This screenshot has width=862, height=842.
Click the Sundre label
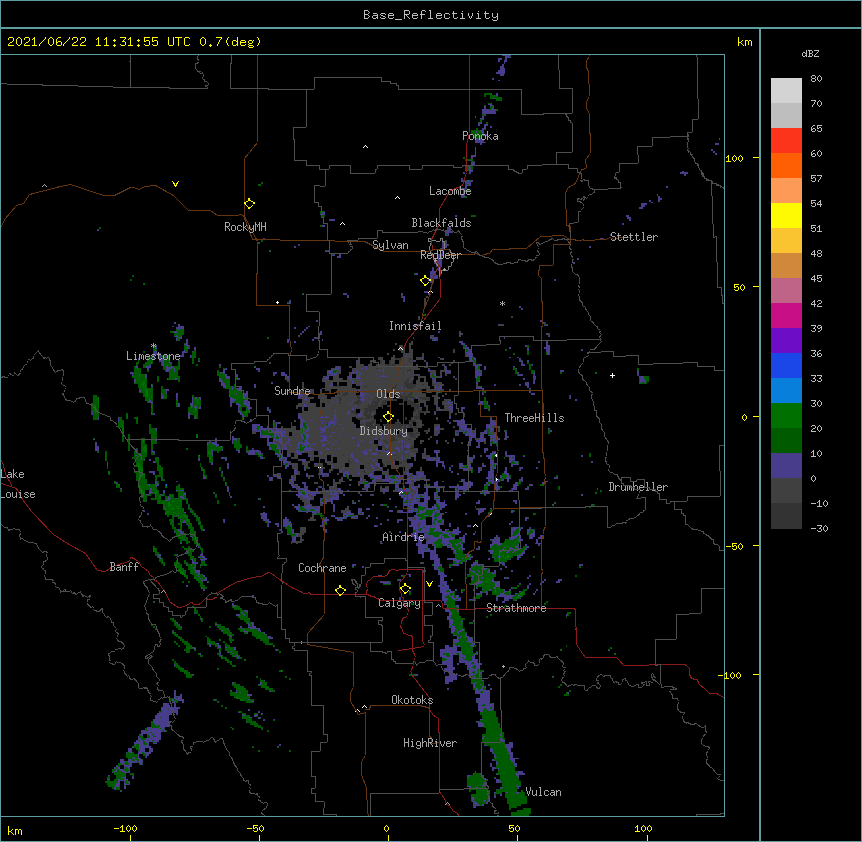292,391
